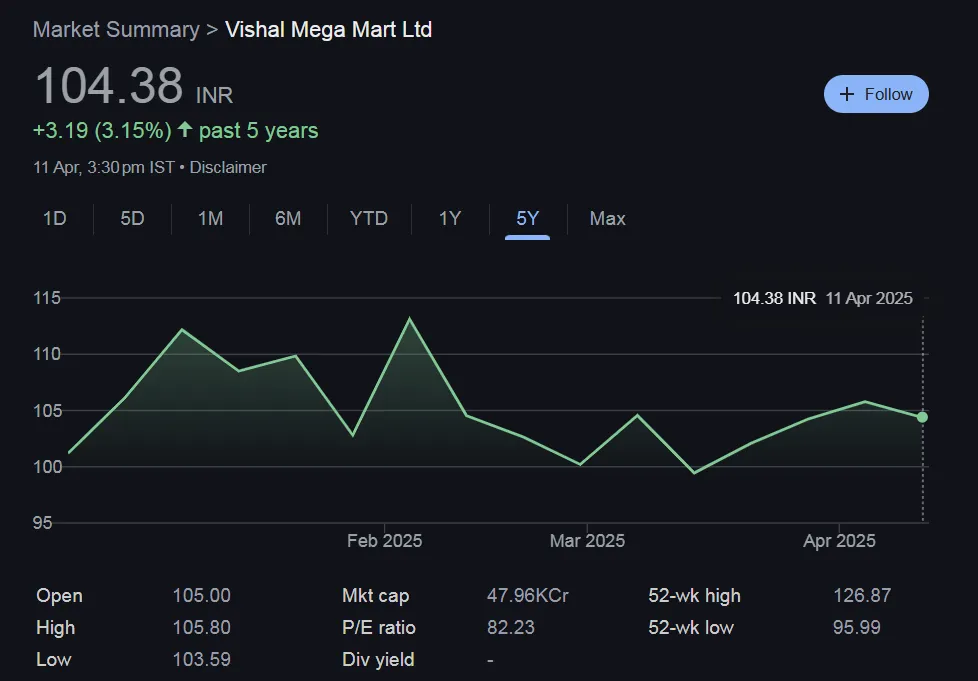978x681 pixels.
Task: Click the Low value 103.59
Action: pyautogui.click(x=201, y=659)
